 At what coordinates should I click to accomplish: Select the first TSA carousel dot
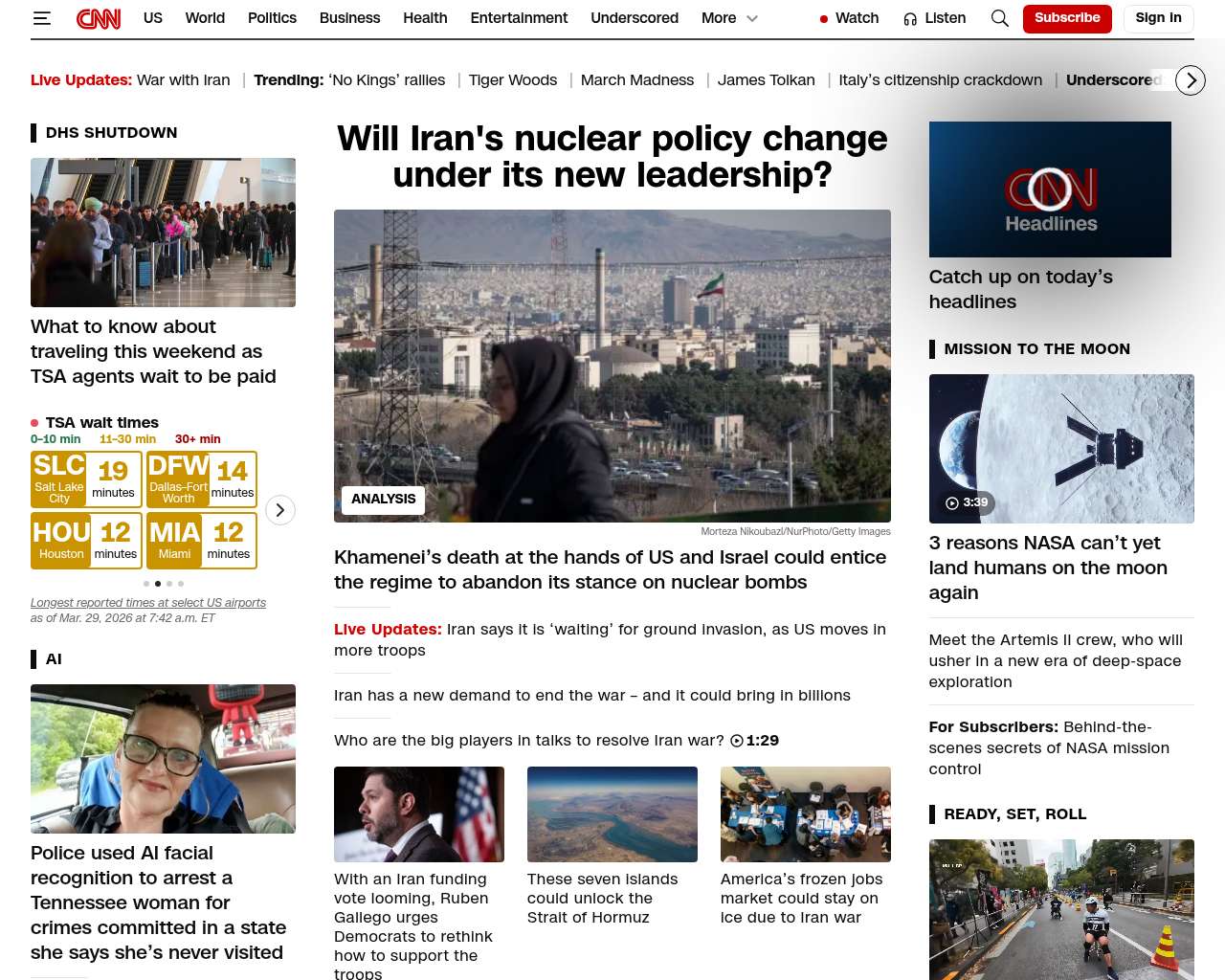(x=146, y=584)
